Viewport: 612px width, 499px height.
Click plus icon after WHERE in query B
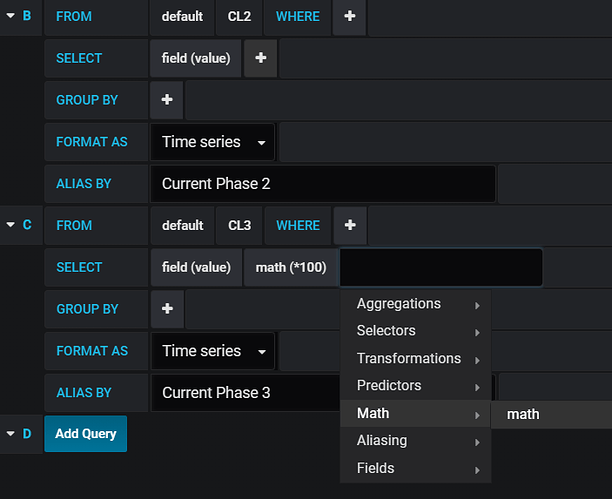349,17
